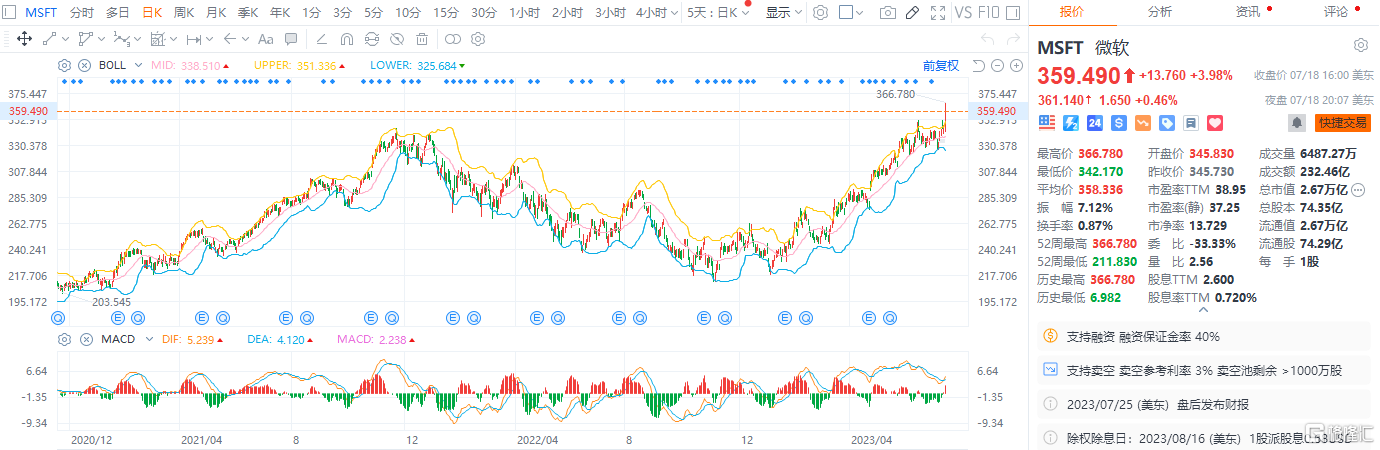Select the polyline channel drawing tool

click(x=85, y=39)
